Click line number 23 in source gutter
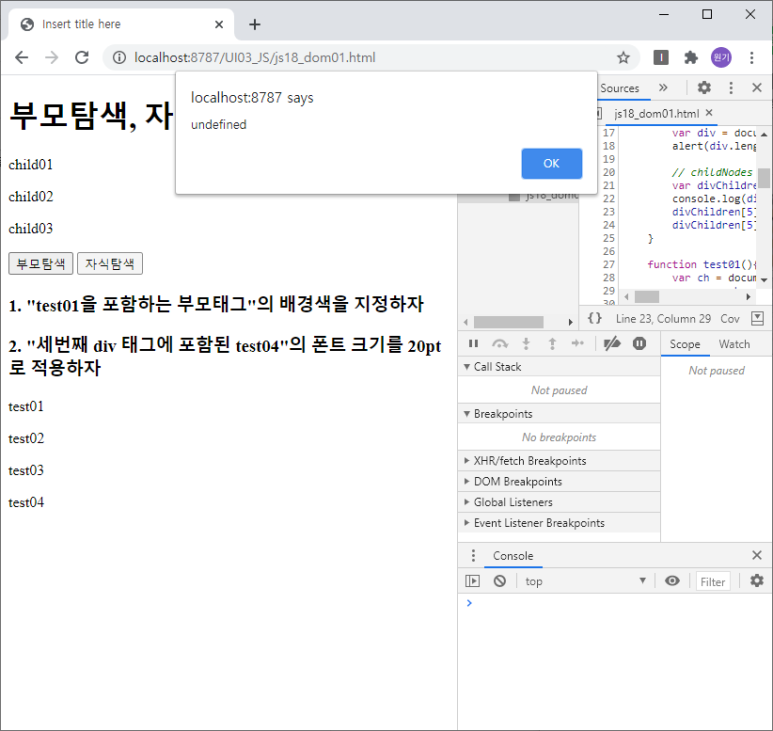Viewport: 773px width, 731px height. (x=609, y=211)
